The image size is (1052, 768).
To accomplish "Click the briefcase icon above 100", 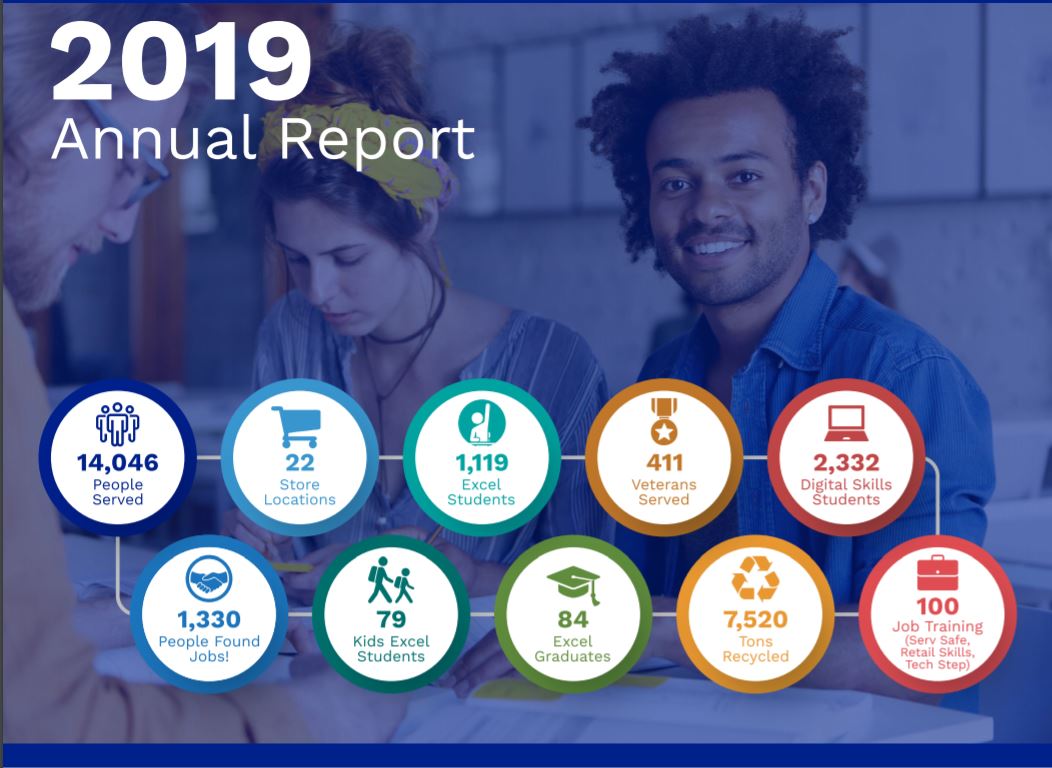I will pos(937,573).
